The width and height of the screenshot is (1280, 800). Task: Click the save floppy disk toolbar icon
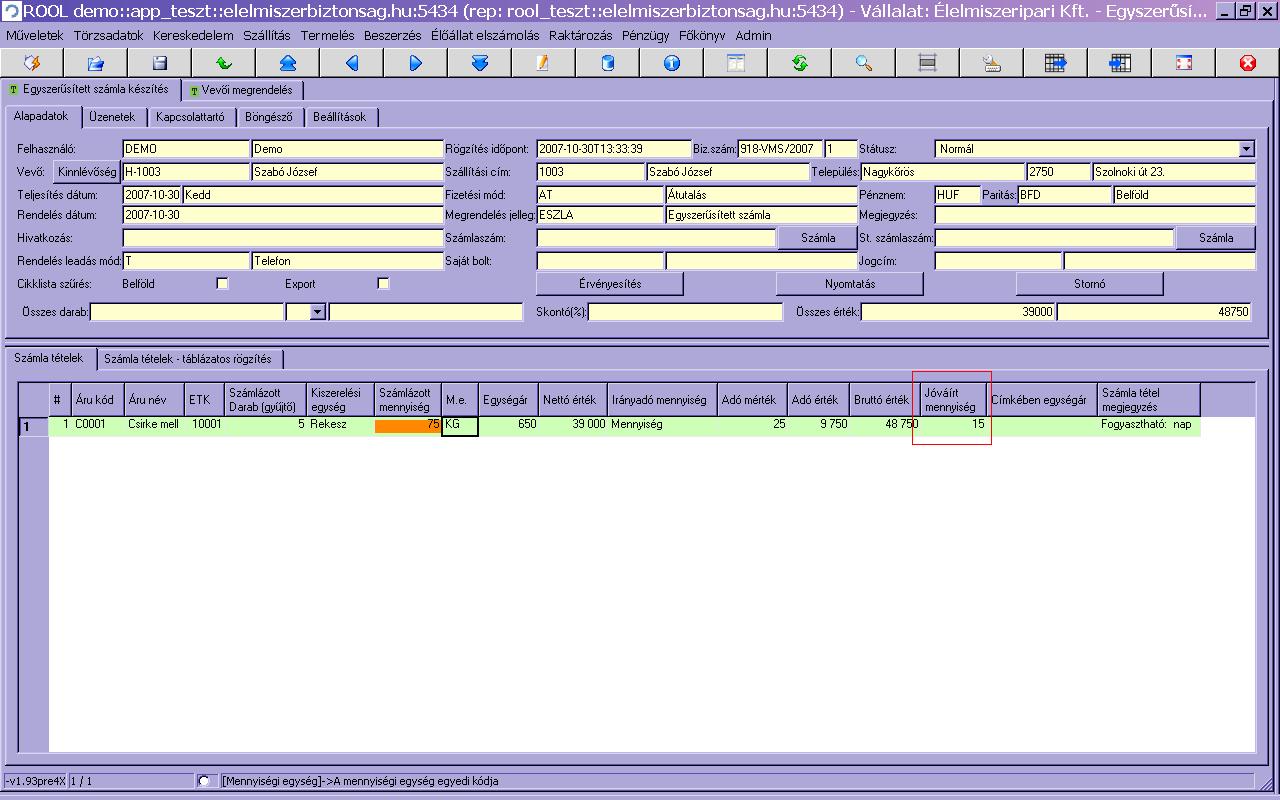[160, 63]
